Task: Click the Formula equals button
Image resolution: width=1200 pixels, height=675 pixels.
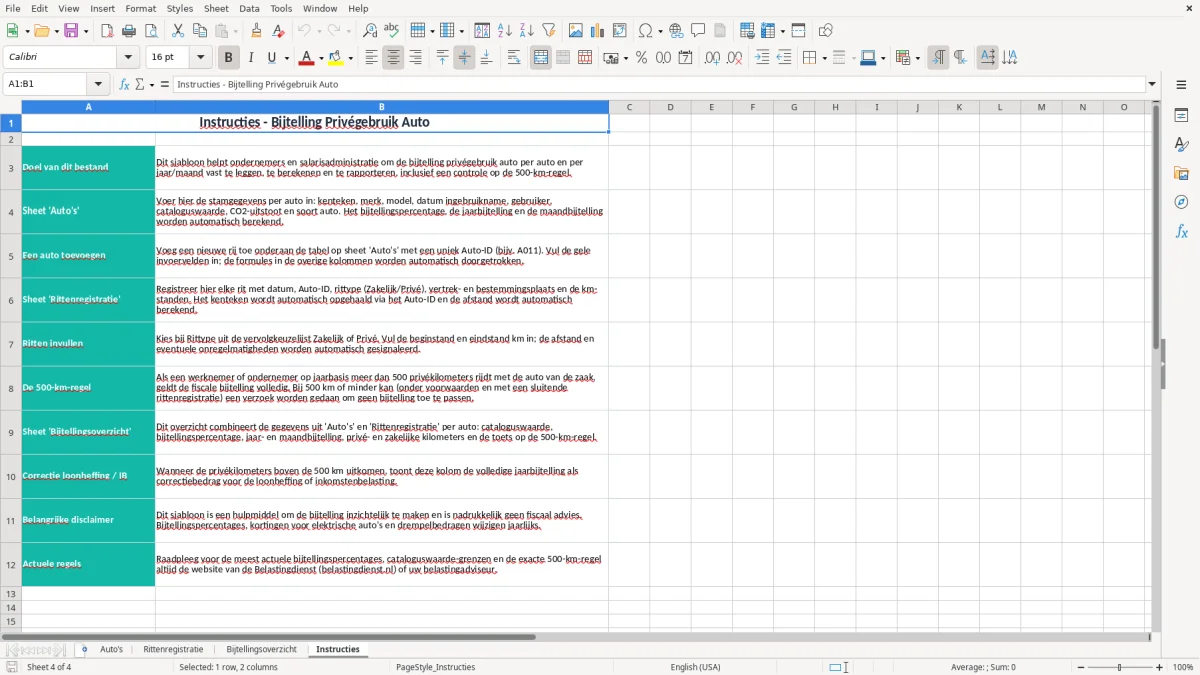Action: [165, 84]
